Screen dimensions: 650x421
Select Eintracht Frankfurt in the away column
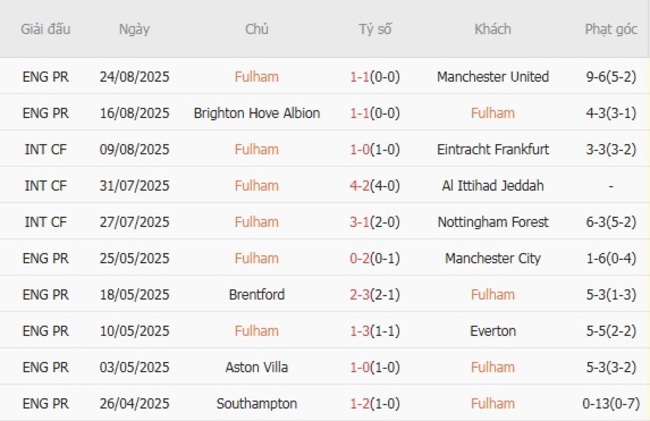coord(493,149)
